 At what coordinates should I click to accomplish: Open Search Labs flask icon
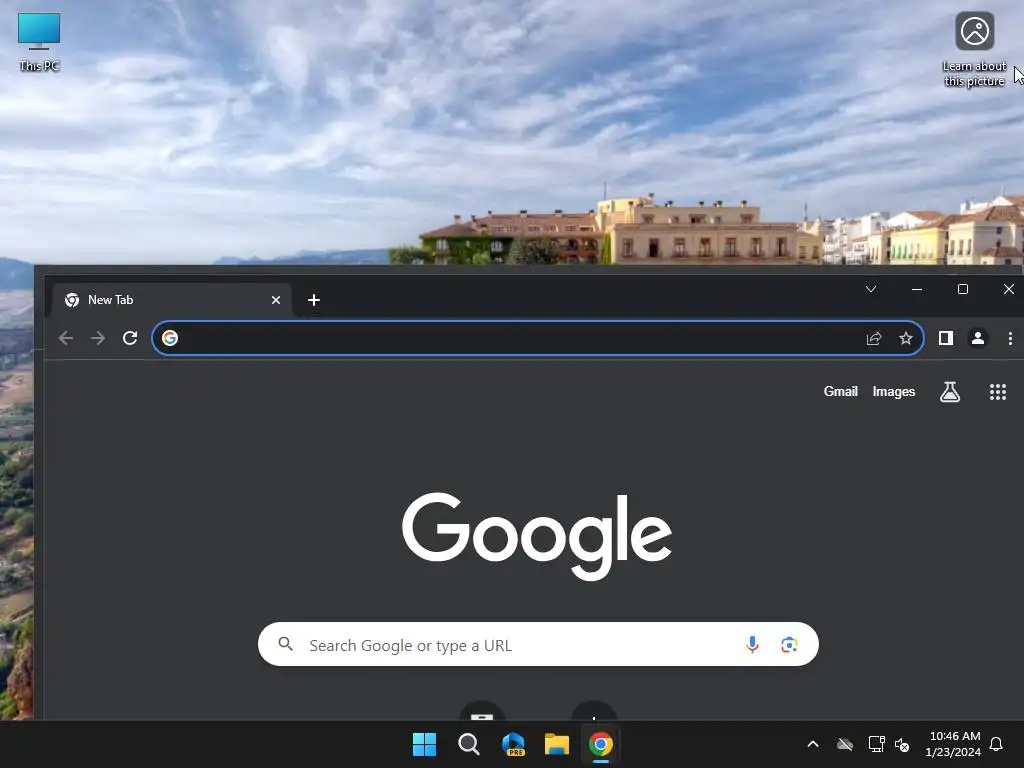950,392
